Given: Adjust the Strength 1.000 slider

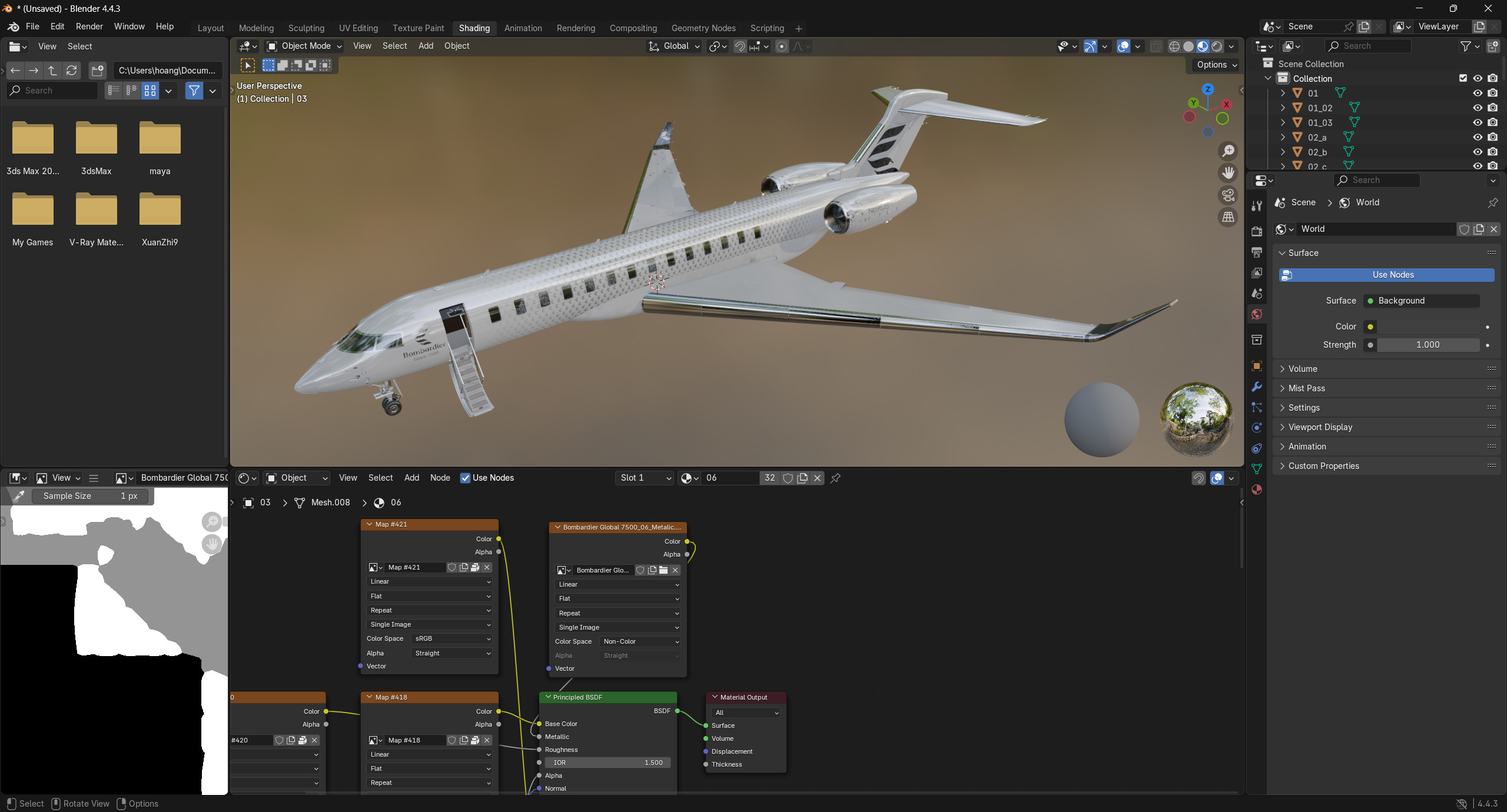Looking at the screenshot, I should pyautogui.click(x=1428, y=345).
